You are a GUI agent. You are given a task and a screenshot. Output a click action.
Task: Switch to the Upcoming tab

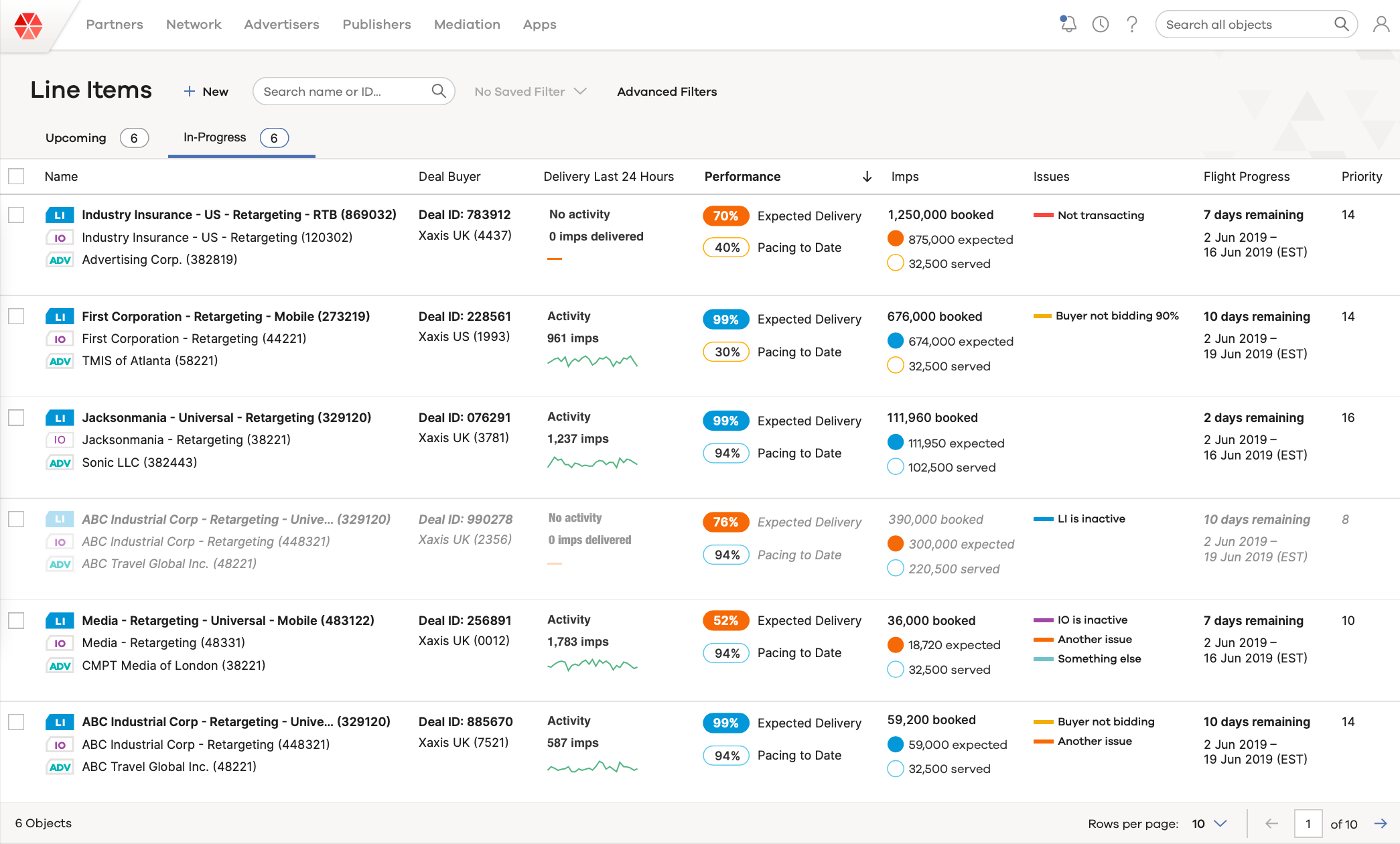96,137
